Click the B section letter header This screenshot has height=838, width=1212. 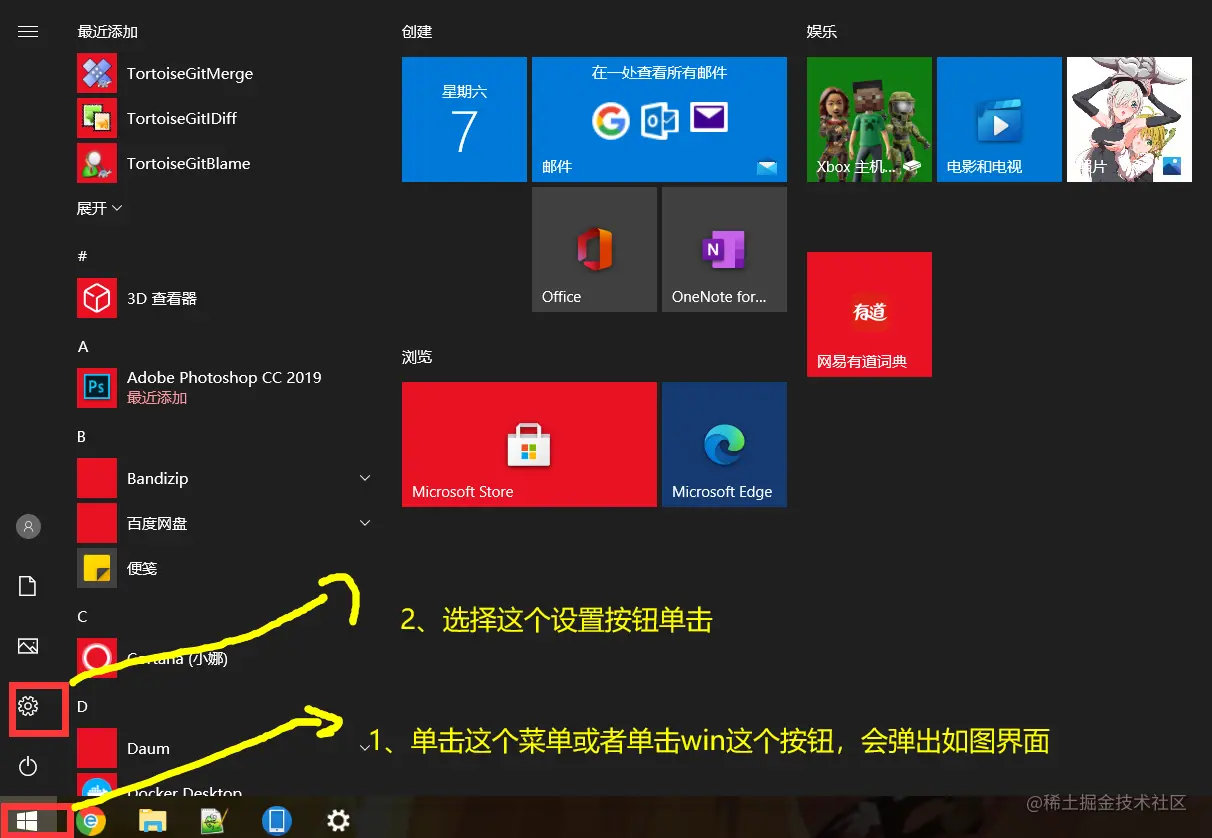pyautogui.click(x=82, y=436)
